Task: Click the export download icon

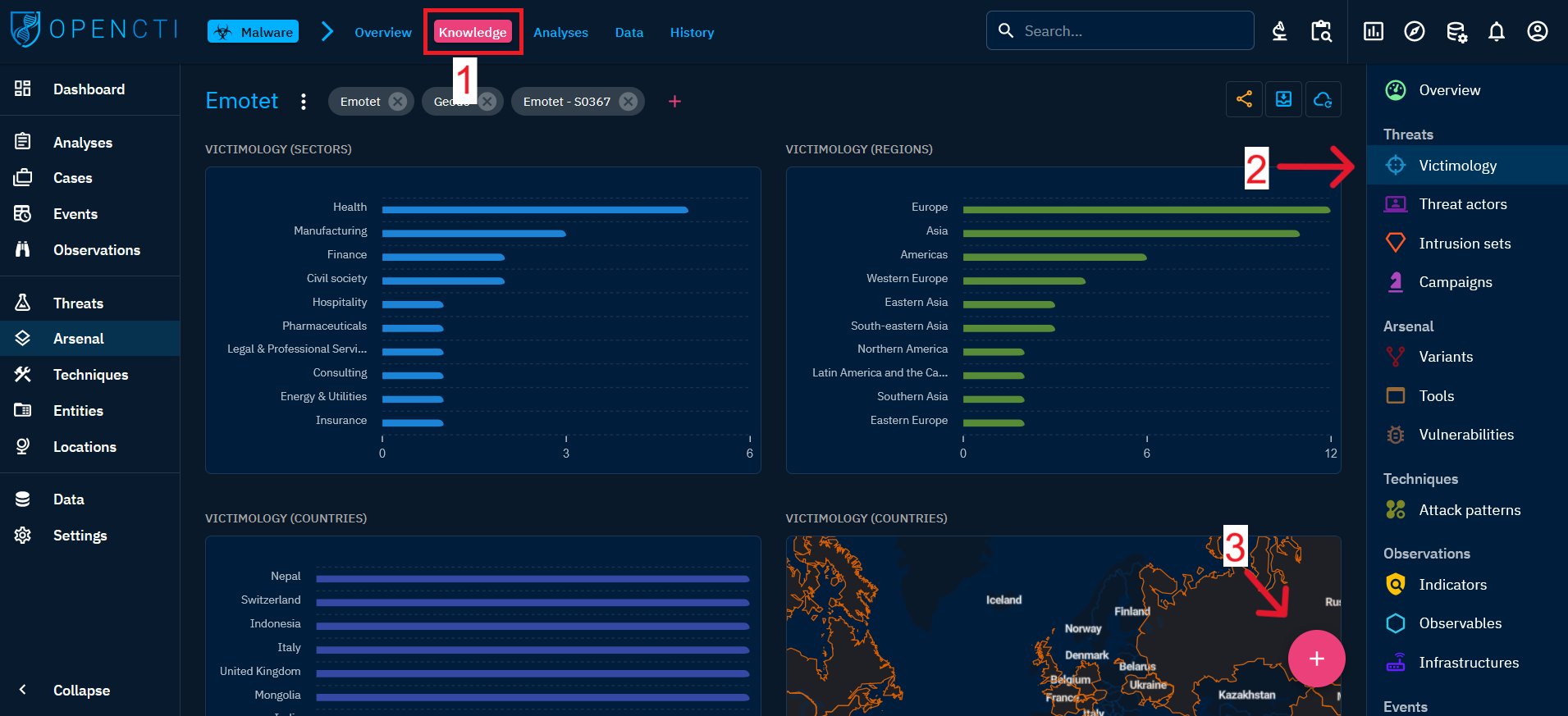Action: [1283, 100]
